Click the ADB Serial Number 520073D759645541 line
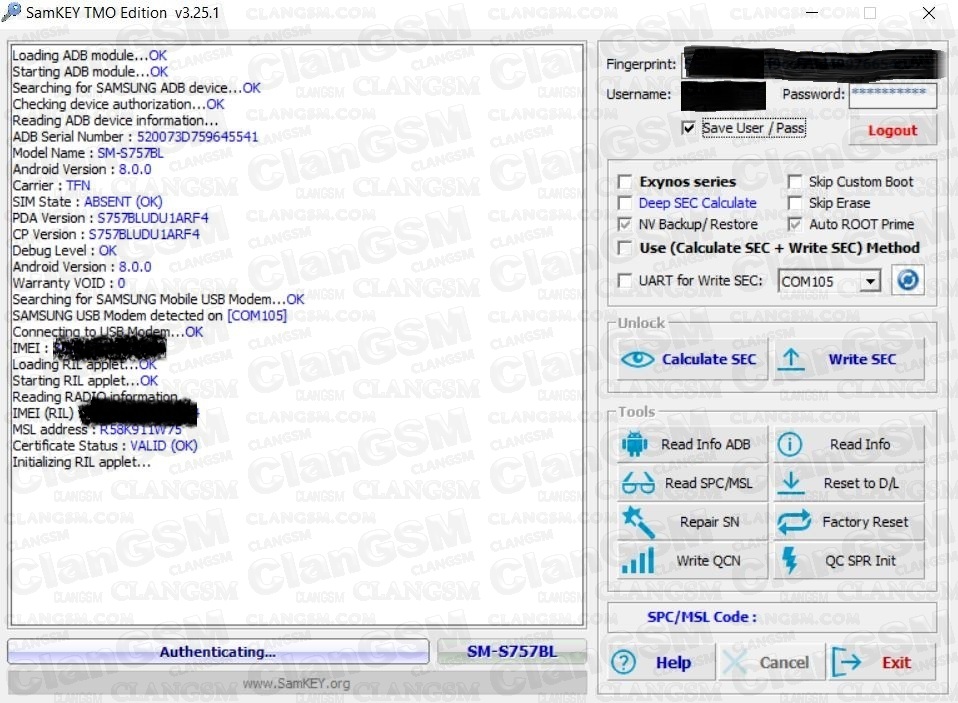 (135, 136)
